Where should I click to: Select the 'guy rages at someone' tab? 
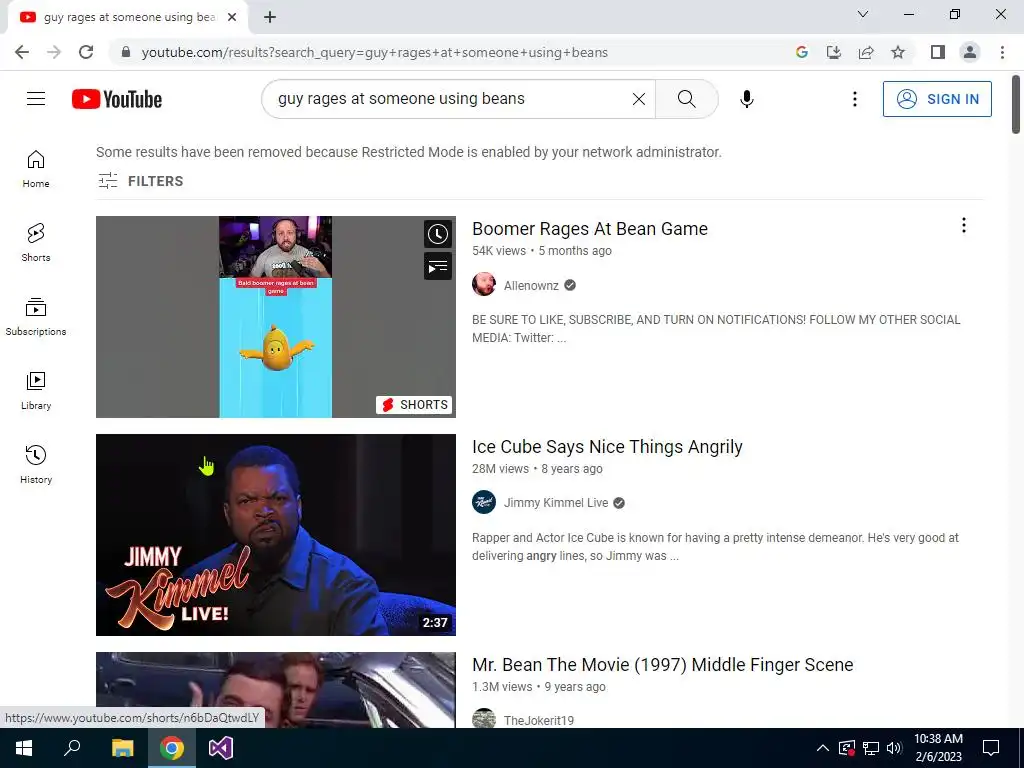click(128, 17)
